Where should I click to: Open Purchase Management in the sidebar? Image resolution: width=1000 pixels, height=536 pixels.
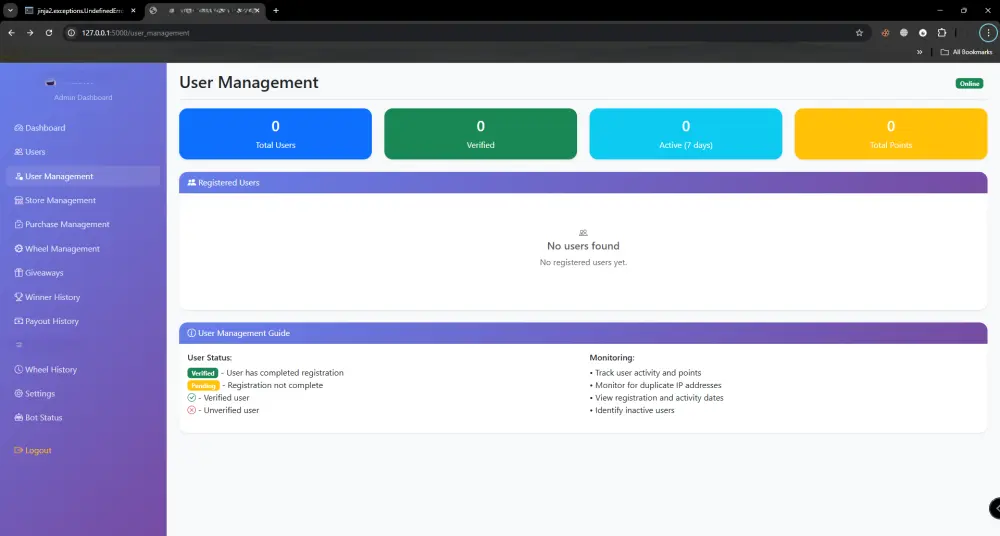[x=62, y=225]
